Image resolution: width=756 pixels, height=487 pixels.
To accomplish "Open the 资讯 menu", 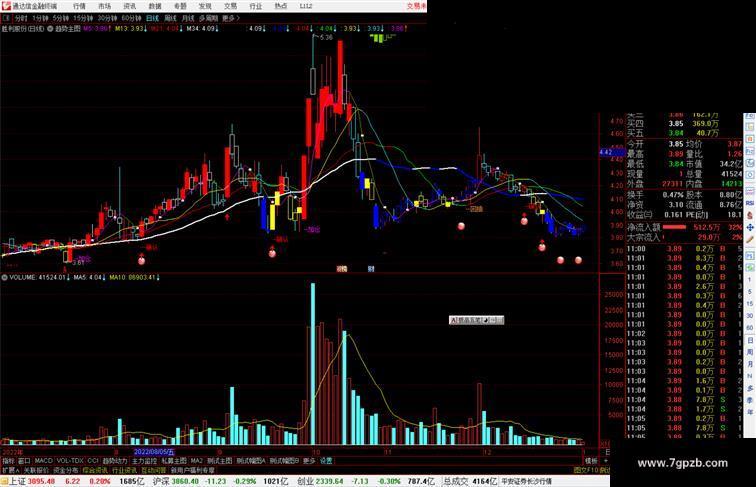I will coord(129,6).
